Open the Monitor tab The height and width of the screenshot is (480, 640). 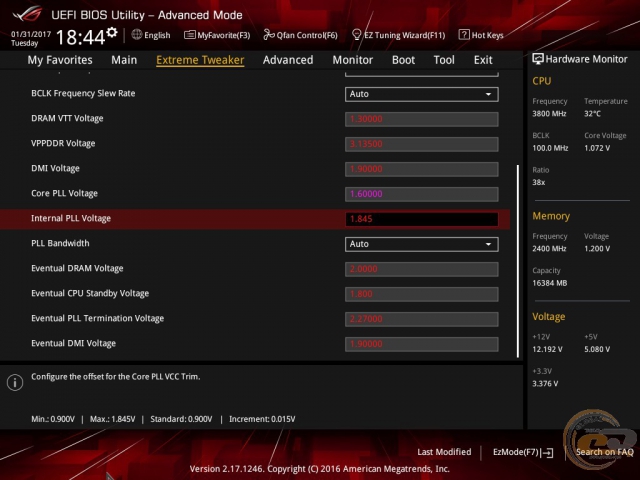[352, 60]
